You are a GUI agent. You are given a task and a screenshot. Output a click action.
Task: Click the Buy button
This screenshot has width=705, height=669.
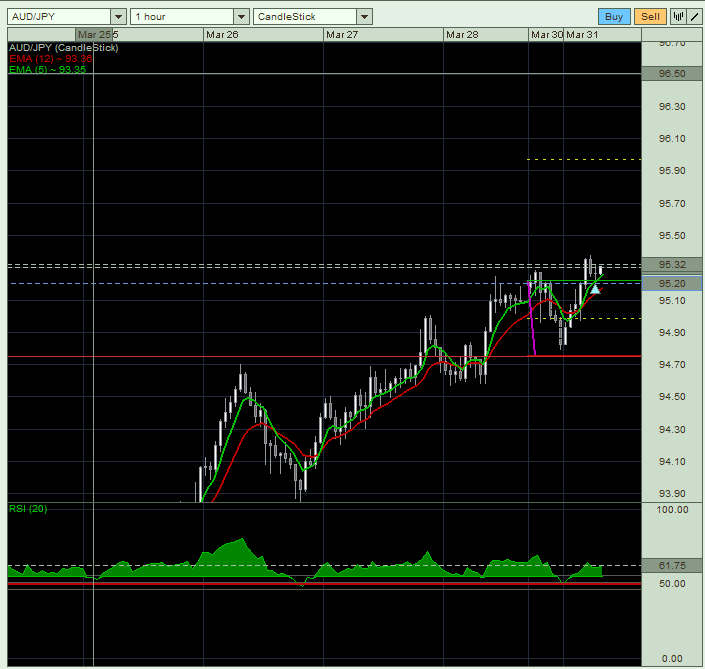click(x=614, y=17)
